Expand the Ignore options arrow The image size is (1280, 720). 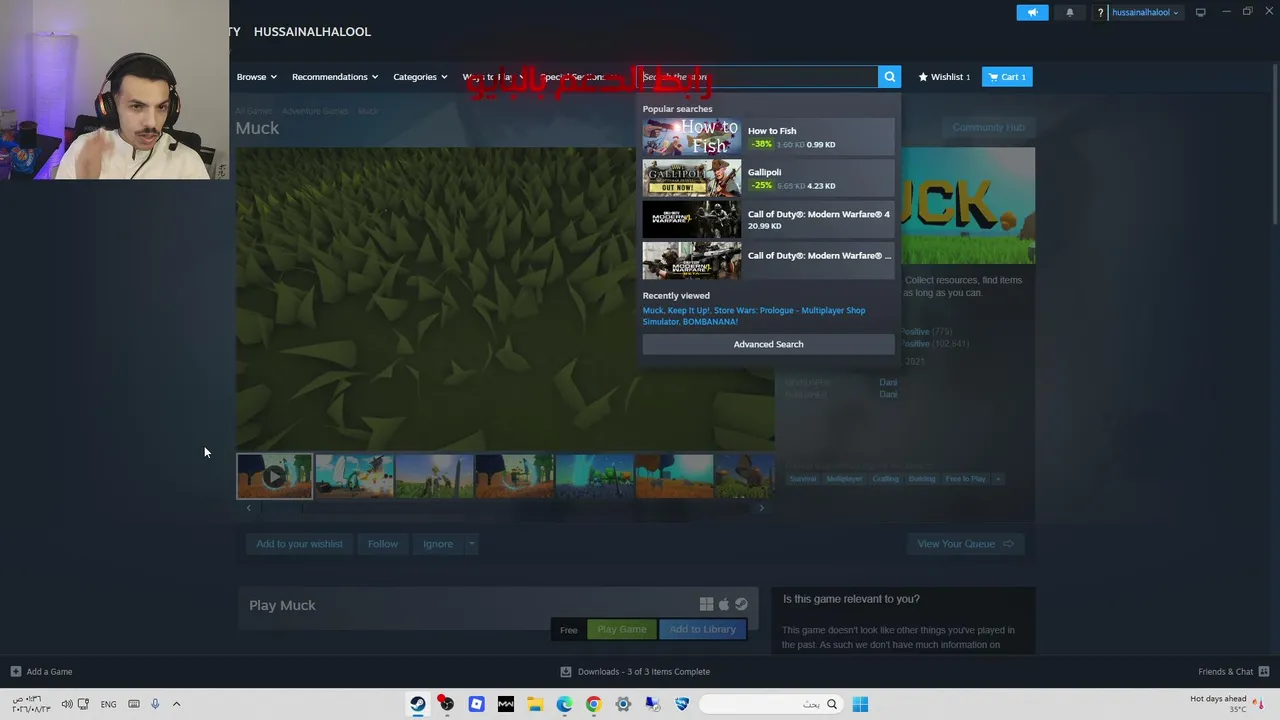point(471,544)
